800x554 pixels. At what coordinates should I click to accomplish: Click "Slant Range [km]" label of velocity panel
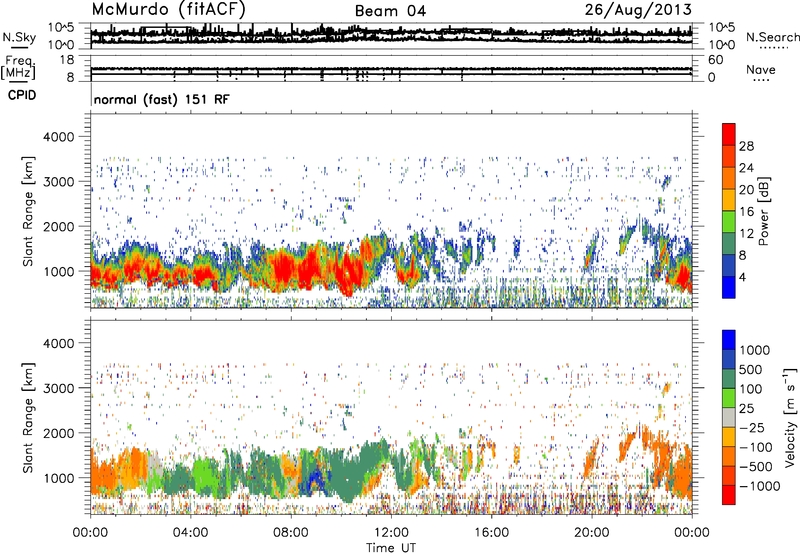(x=28, y=417)
